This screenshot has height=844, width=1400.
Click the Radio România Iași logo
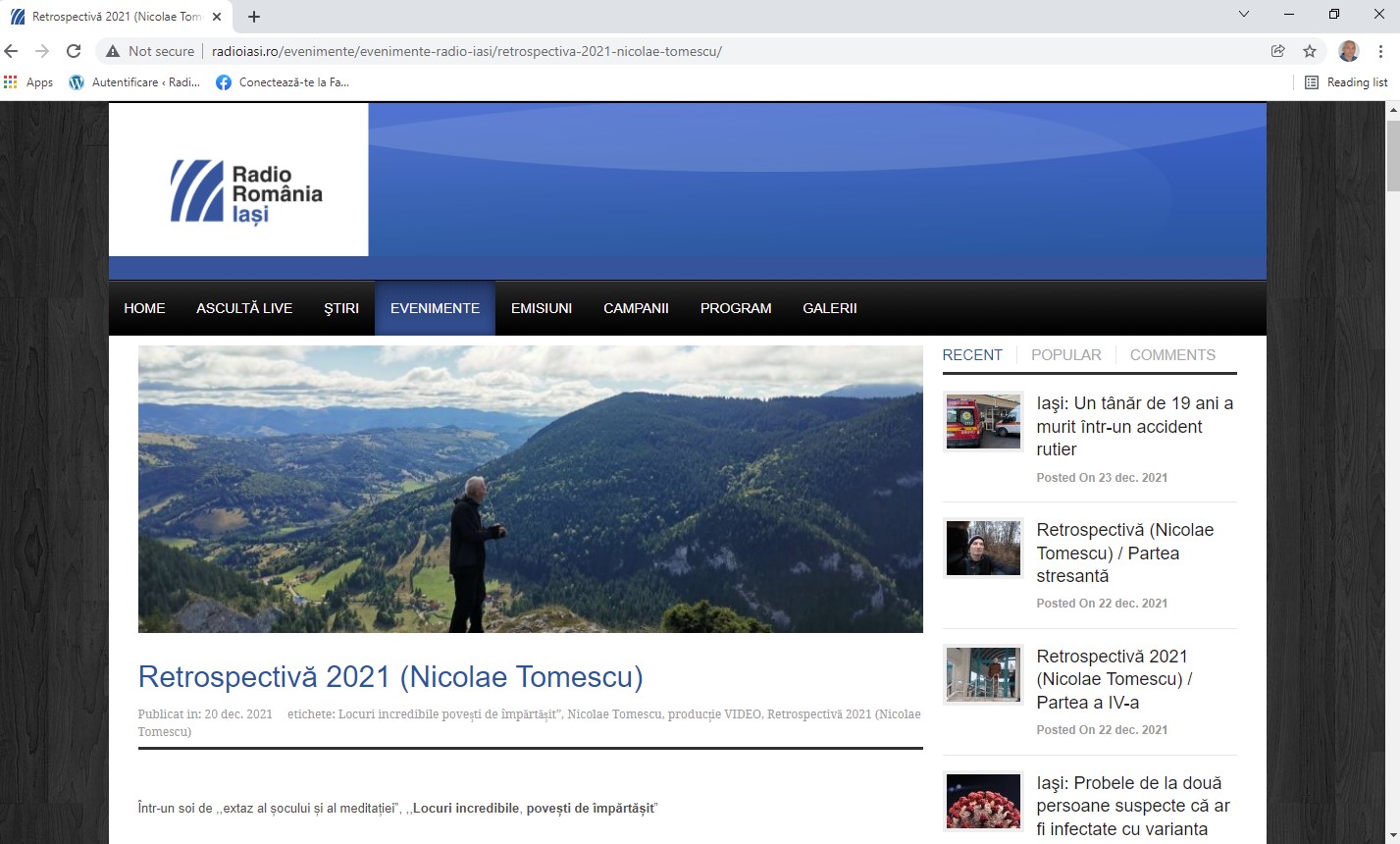coord(246,191)
